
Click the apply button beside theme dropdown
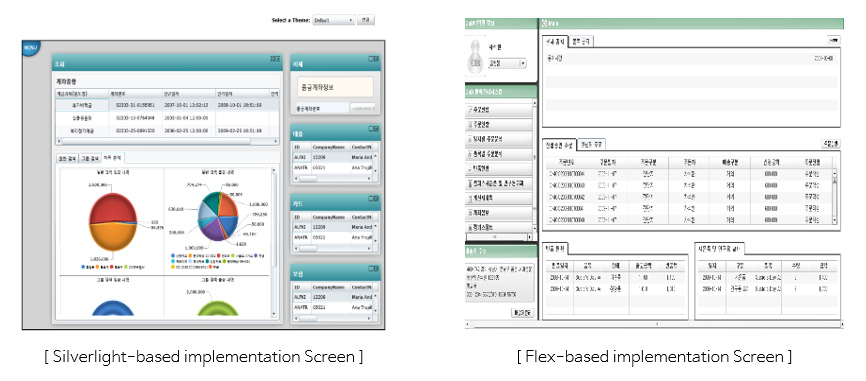pyautogui.click(x=366, y=20)
